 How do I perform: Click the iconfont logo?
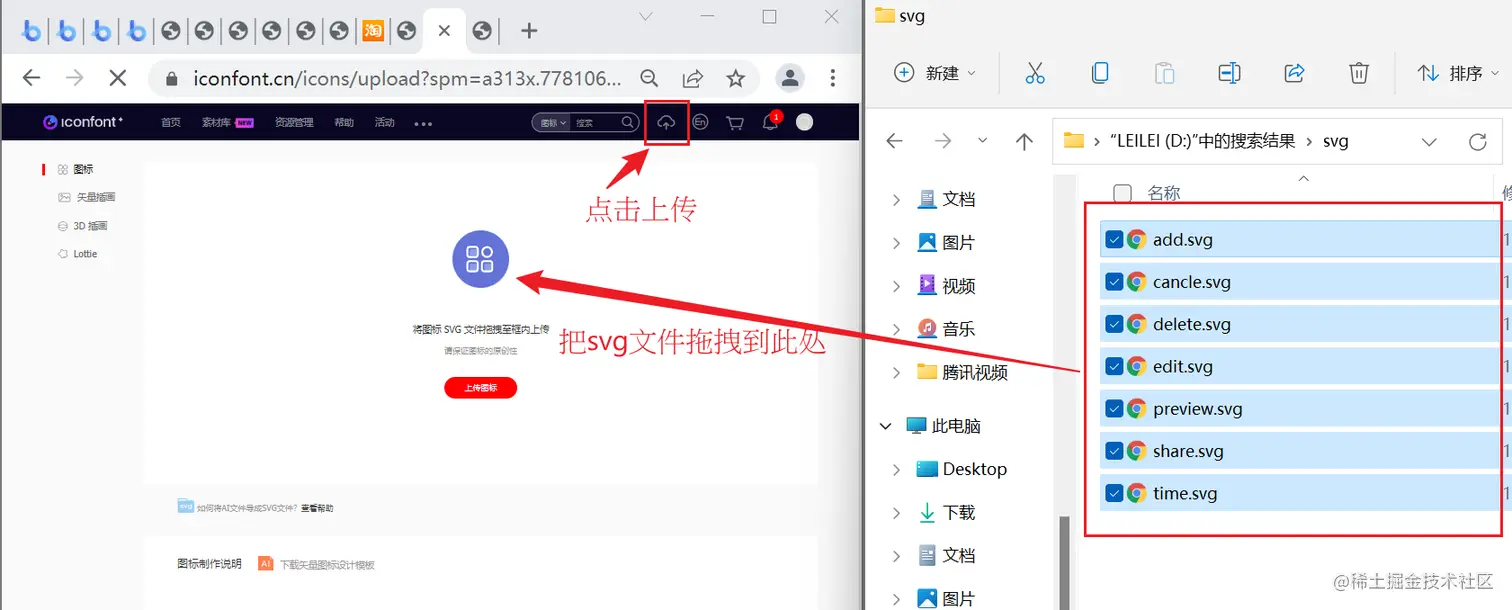(83, 122)
